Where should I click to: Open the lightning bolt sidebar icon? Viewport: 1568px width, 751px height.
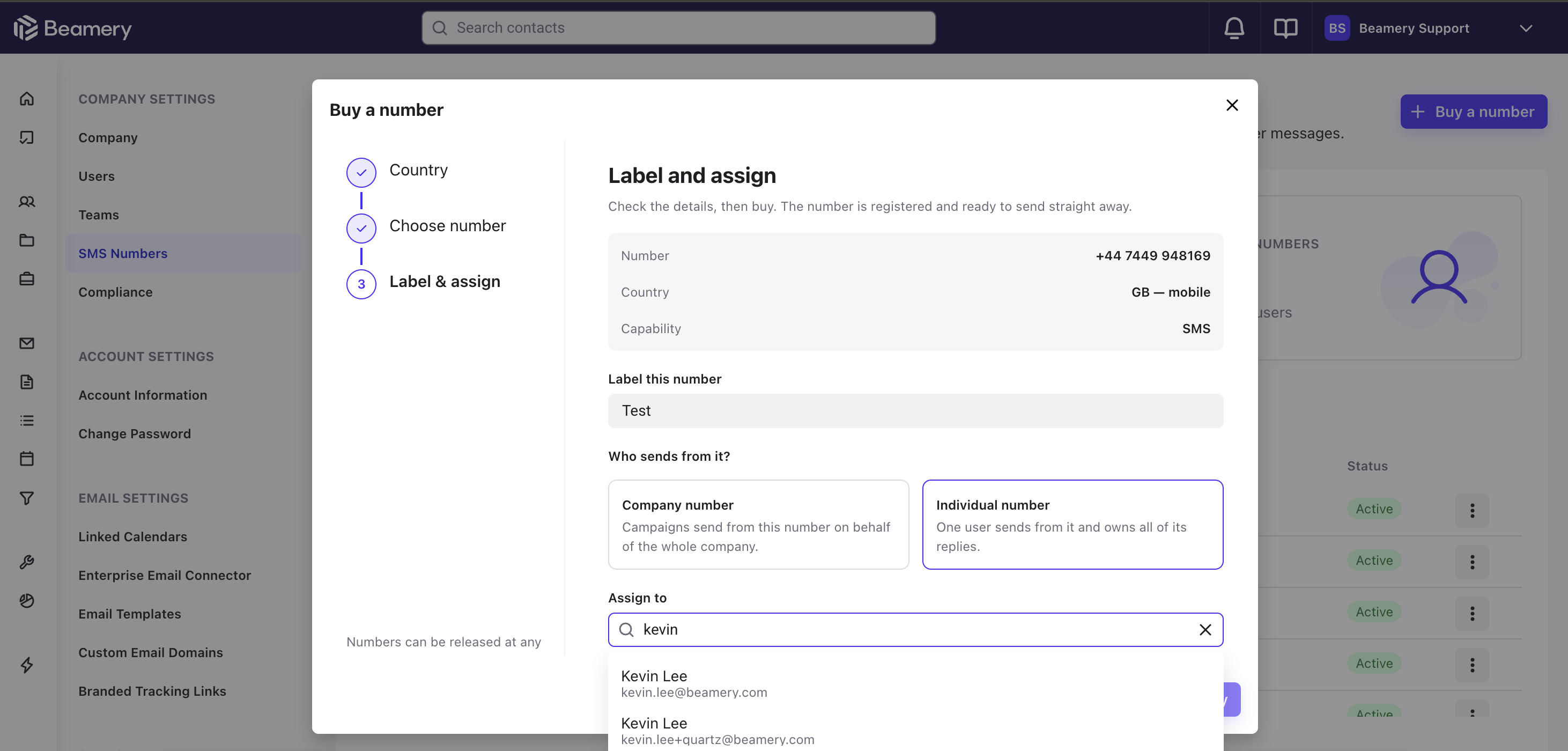(x=27, y=665)
